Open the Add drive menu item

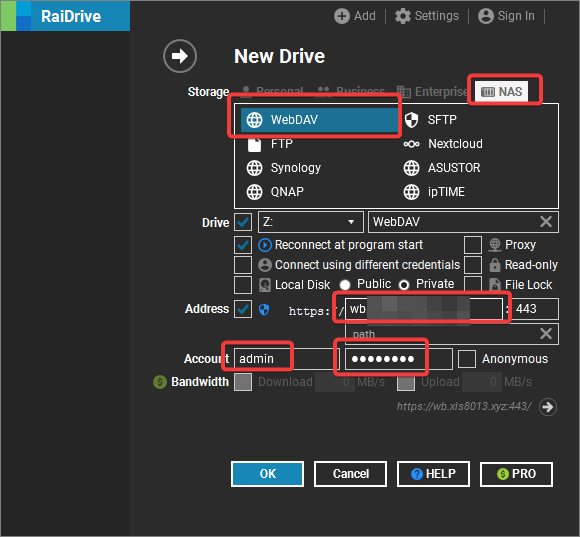point(355,16)
